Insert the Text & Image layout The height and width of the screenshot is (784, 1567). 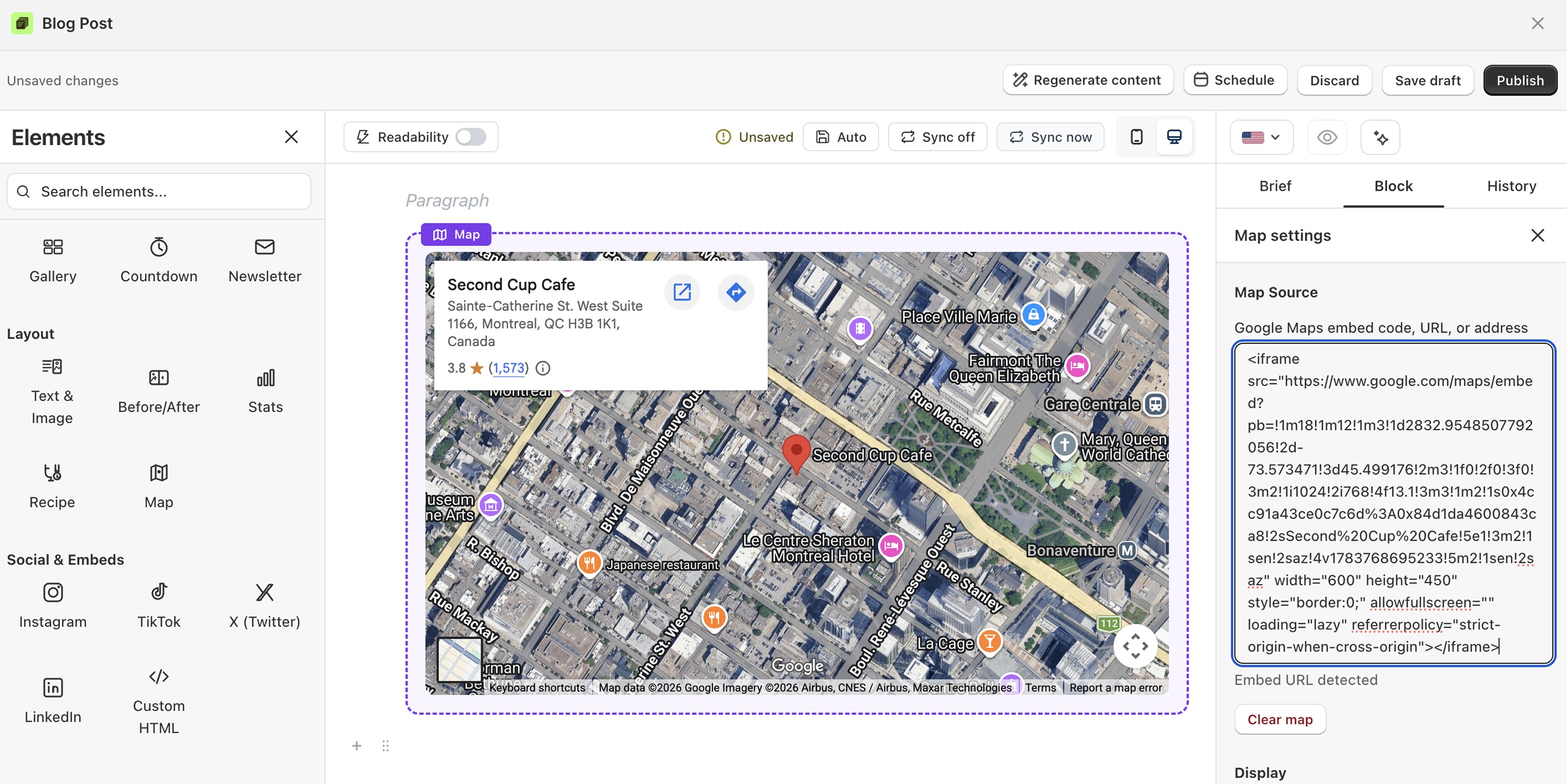coord(52,391)
